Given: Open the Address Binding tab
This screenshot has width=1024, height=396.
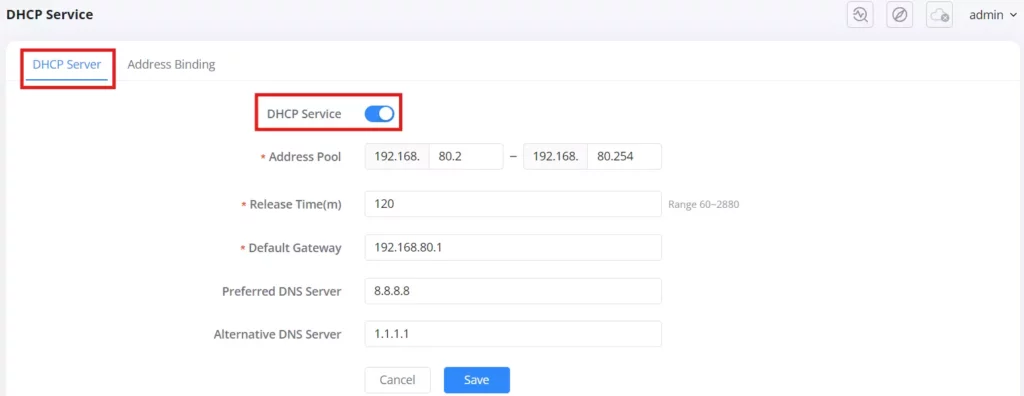Looking at the screenshot, I should 171,64.
